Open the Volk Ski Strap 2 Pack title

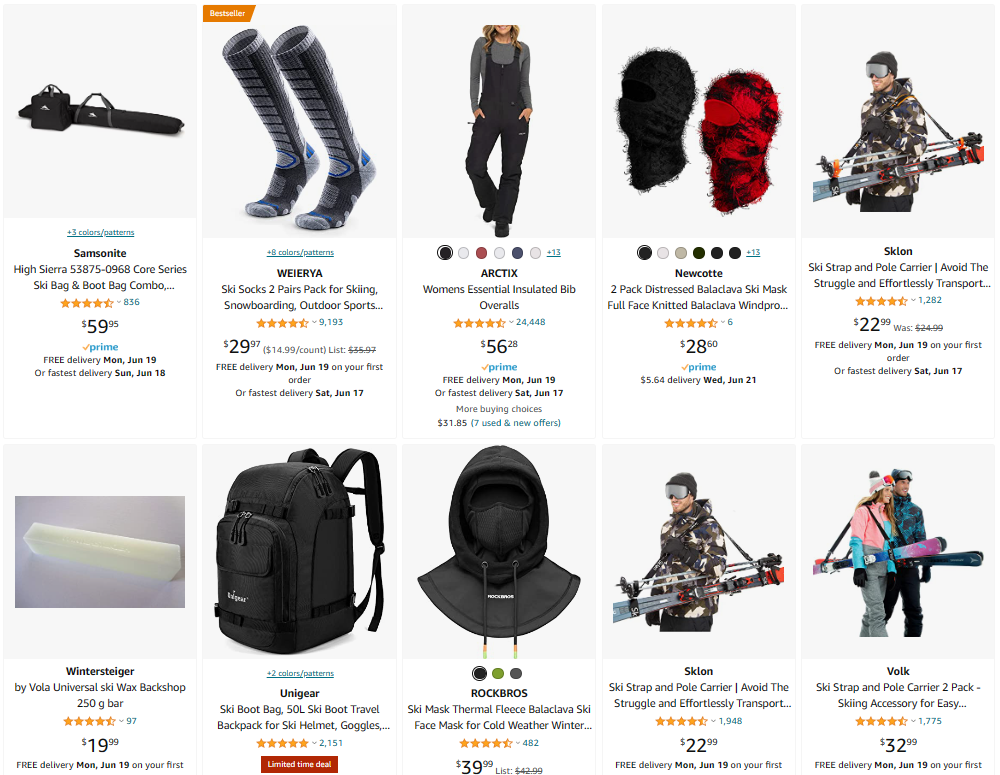tap(898, 695)
